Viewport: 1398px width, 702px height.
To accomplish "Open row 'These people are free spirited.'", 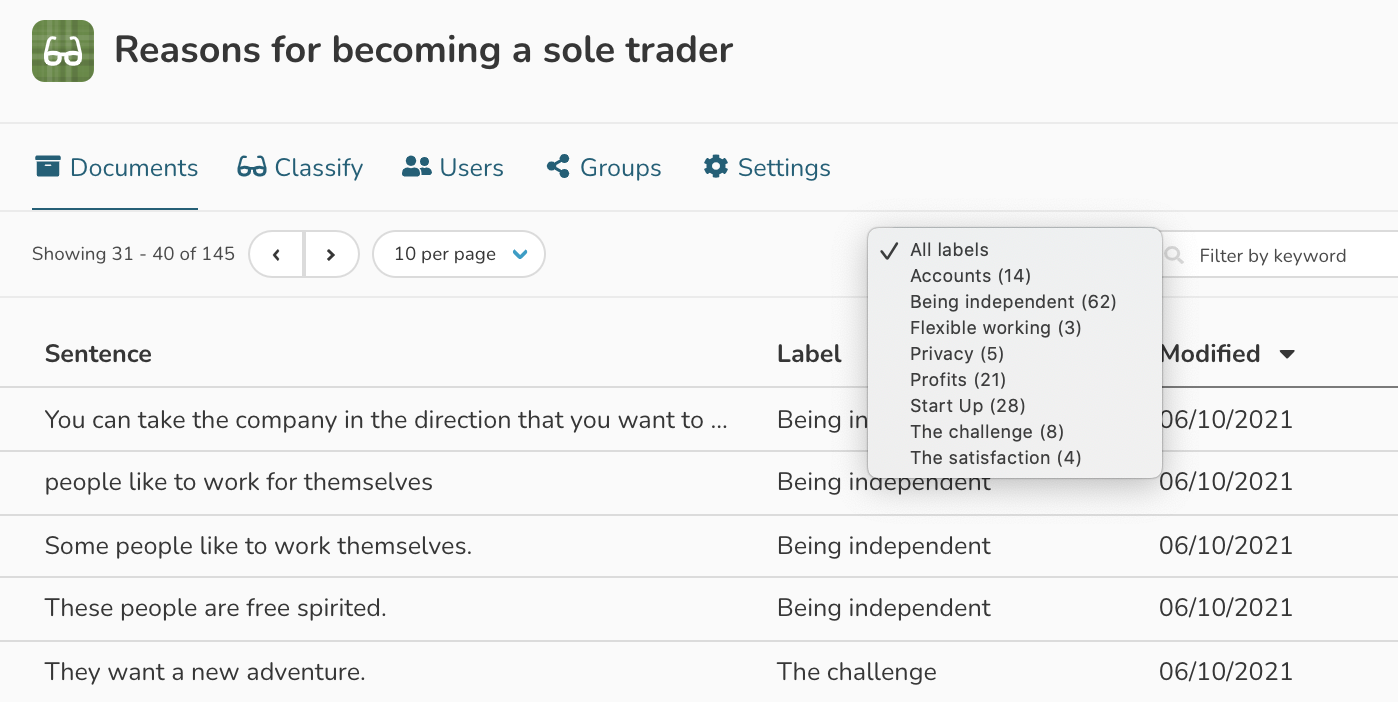I will [699, 608].
